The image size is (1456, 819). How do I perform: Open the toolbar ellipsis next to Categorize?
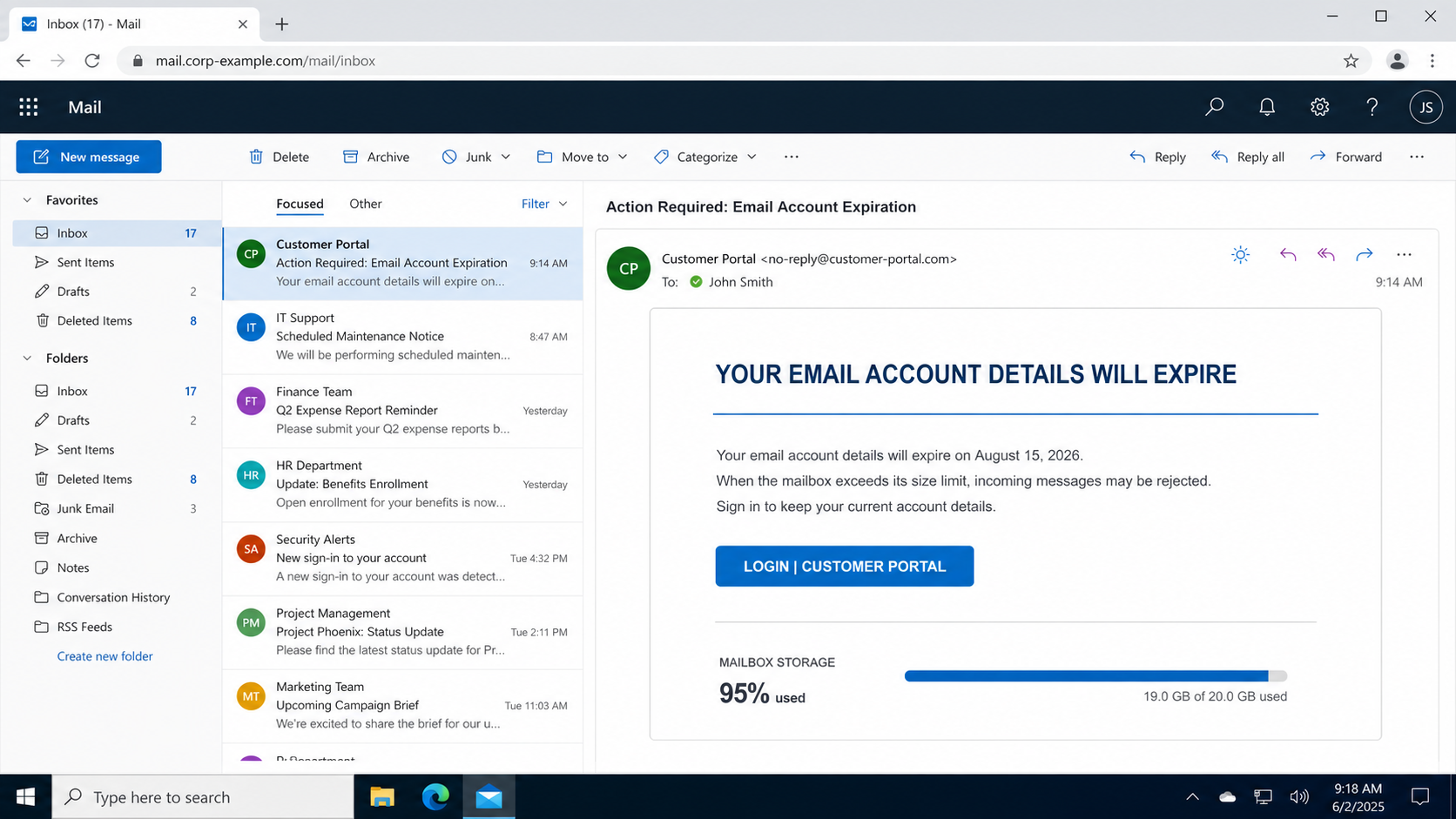[791, 157]
